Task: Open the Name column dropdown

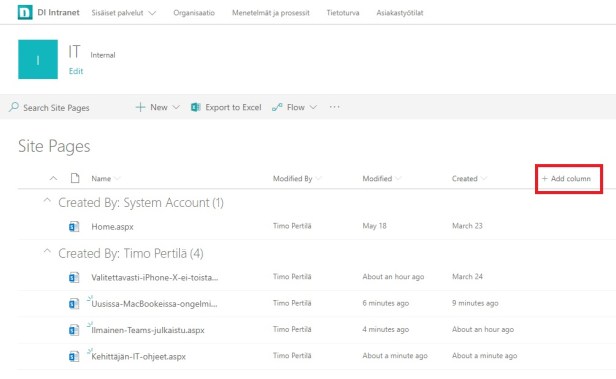Action: click(117, 179)
